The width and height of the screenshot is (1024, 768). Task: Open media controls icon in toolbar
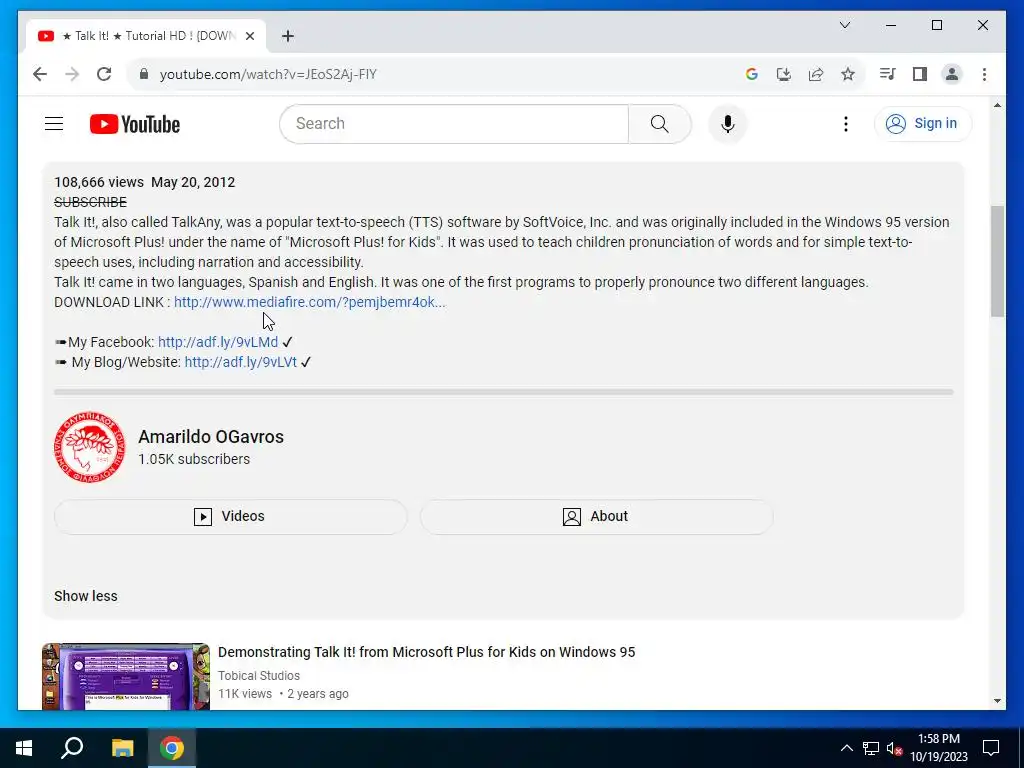tap(888, 74)
